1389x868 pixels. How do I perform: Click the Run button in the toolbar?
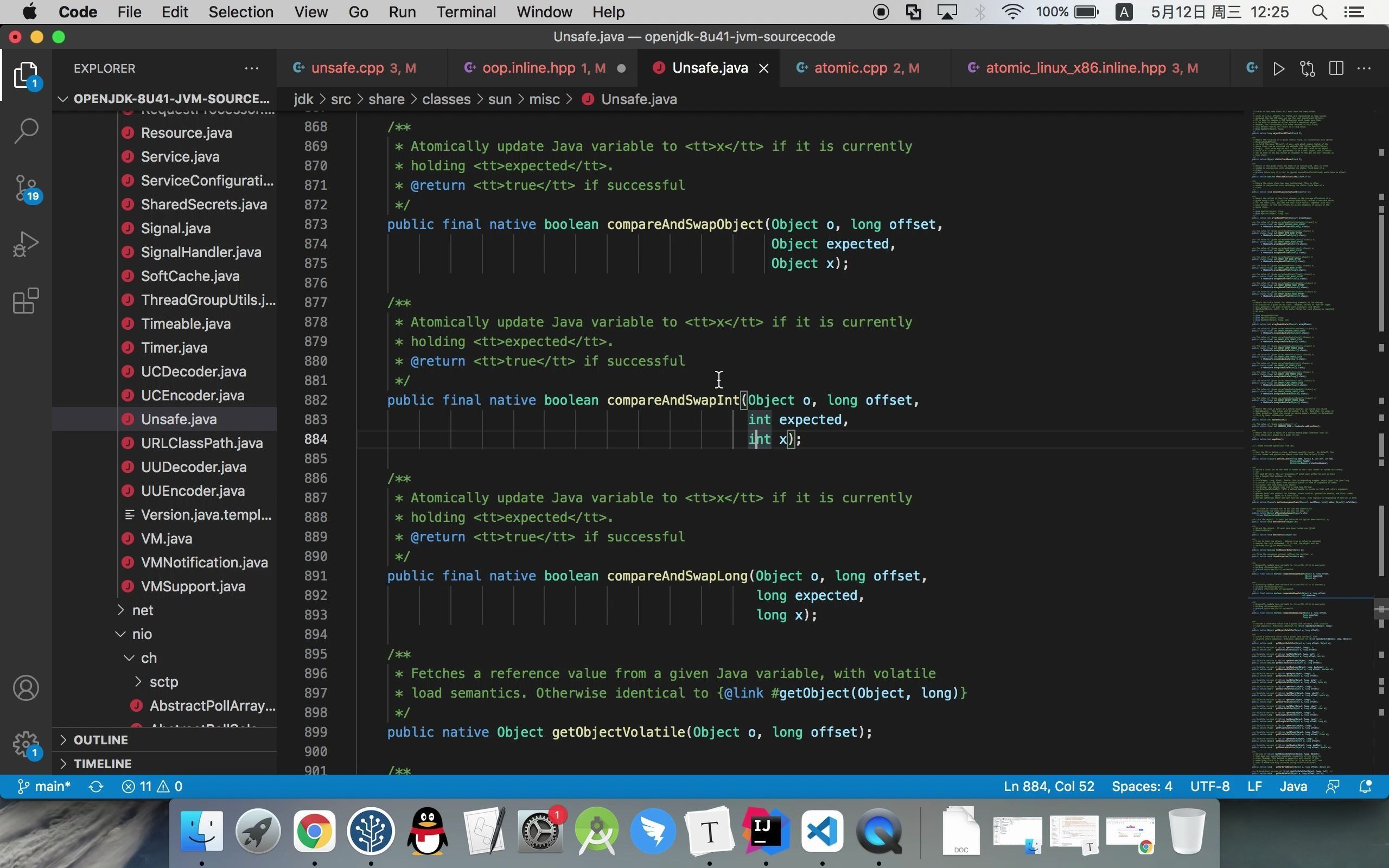coord(1278,68)
